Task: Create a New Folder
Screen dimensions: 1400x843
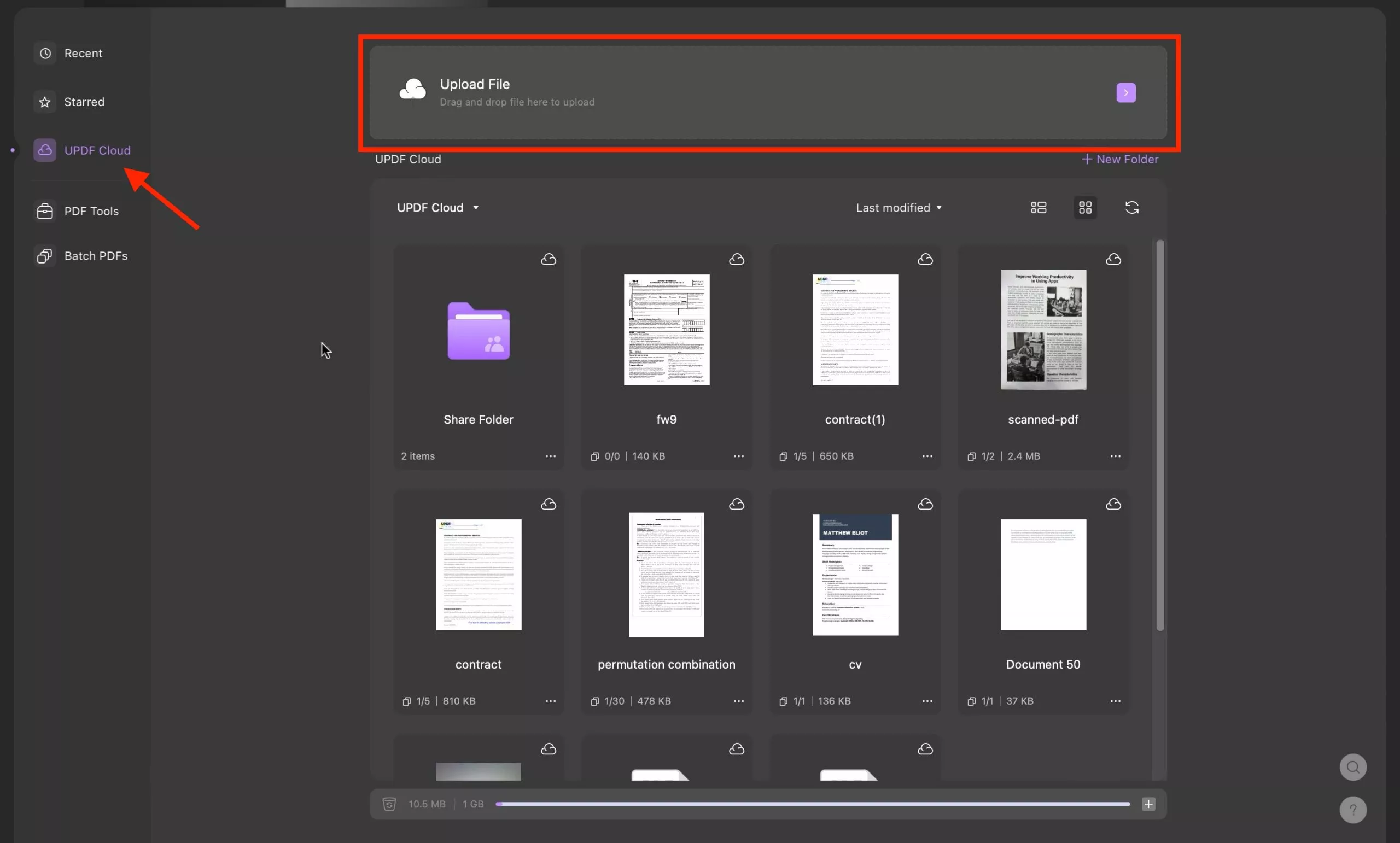Action: [1119, 159]
